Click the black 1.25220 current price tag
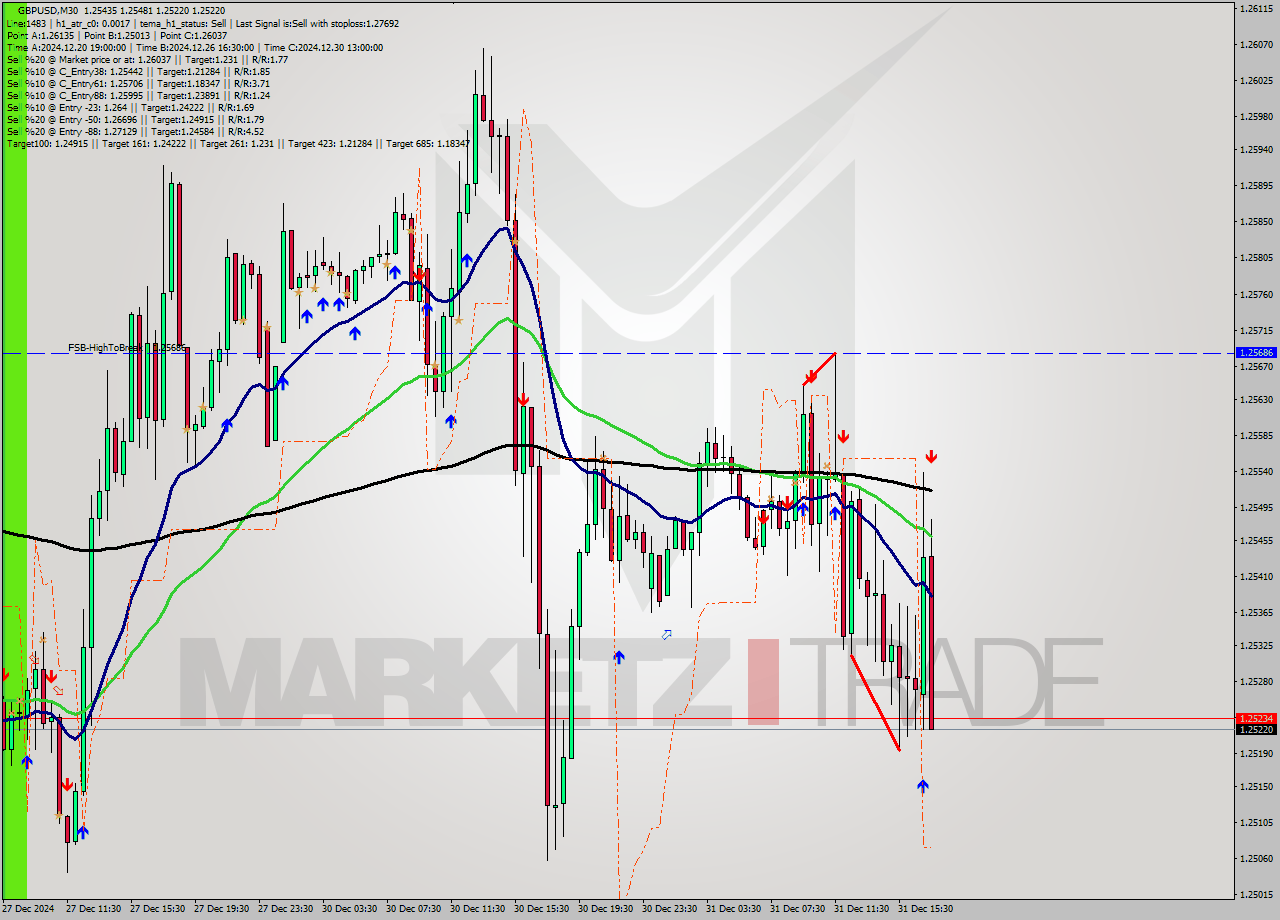 pyautogui.click(x=1256, y=729)
